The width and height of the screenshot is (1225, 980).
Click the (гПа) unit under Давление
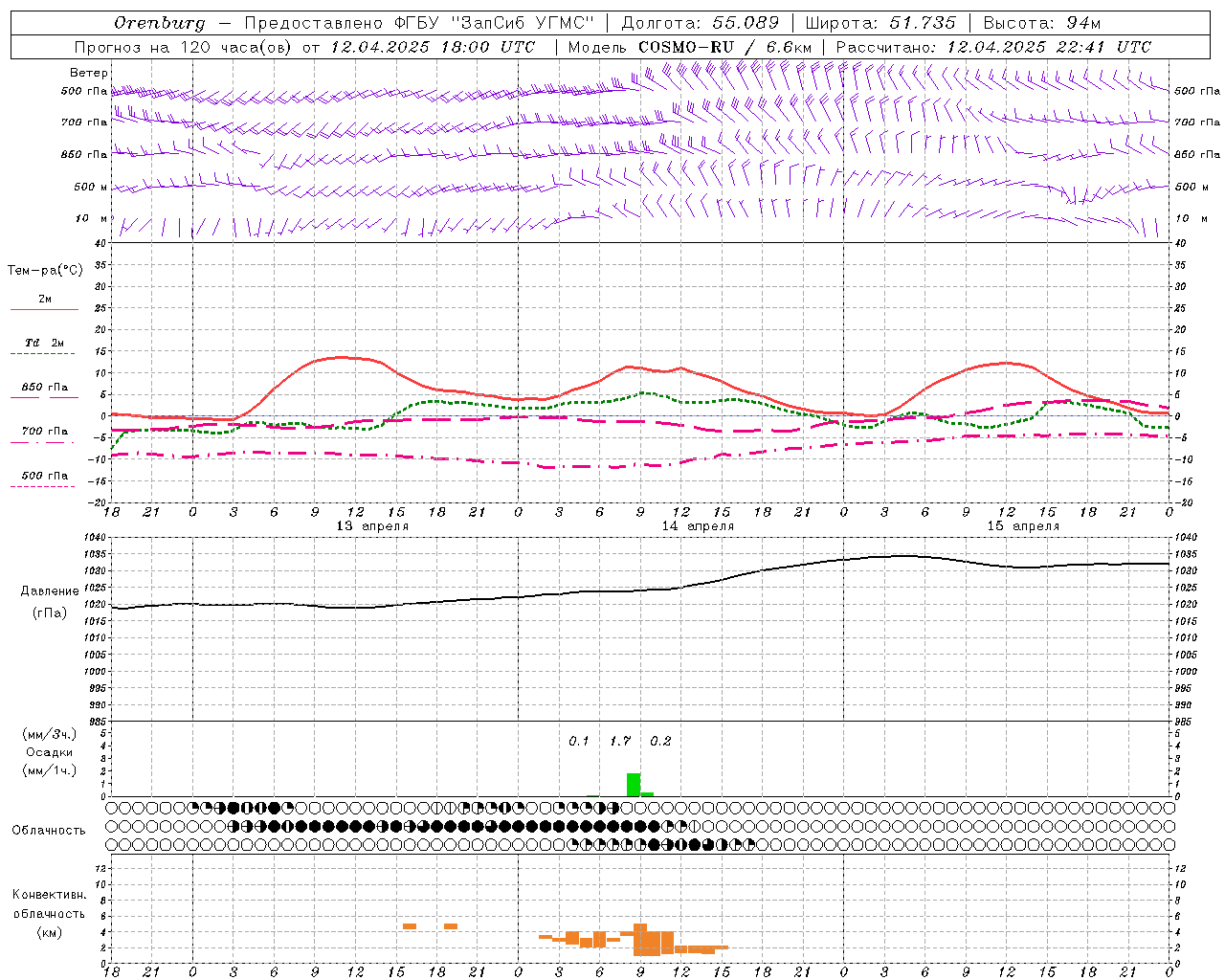(50, 612)
